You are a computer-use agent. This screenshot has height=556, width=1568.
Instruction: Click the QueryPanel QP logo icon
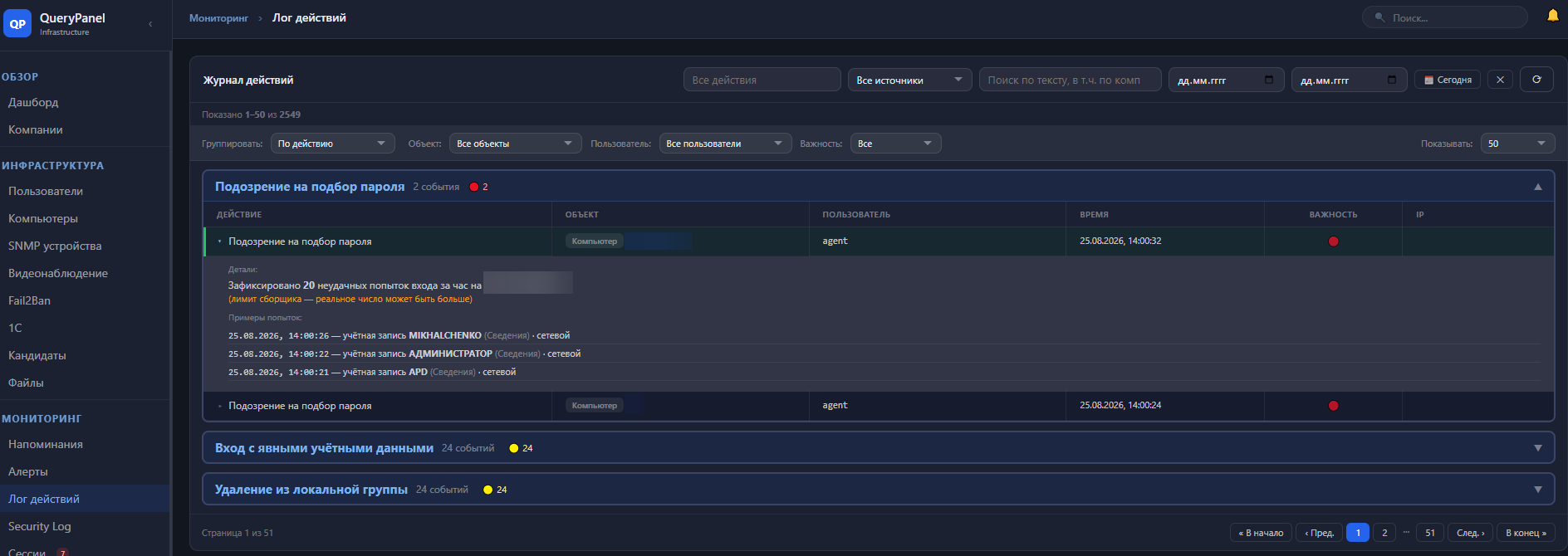(17, 24)
